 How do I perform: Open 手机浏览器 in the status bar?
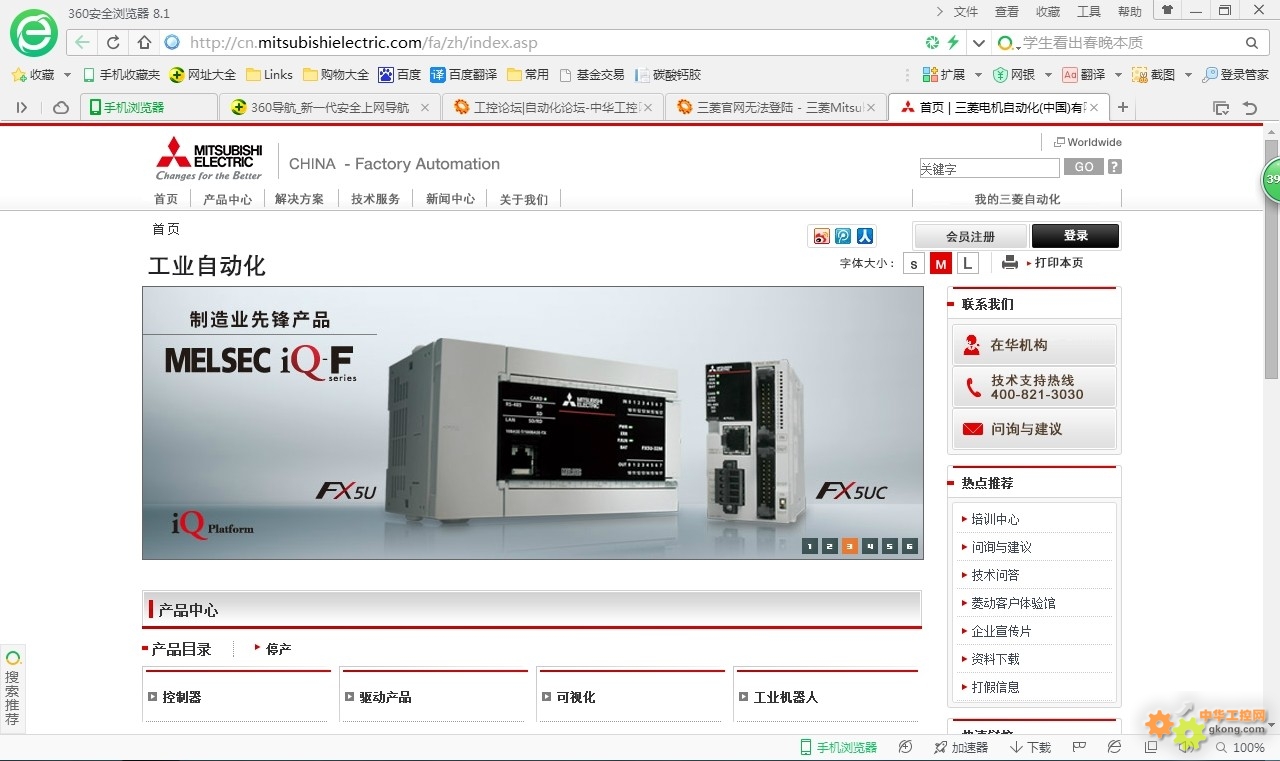click(x=838, y=747)
